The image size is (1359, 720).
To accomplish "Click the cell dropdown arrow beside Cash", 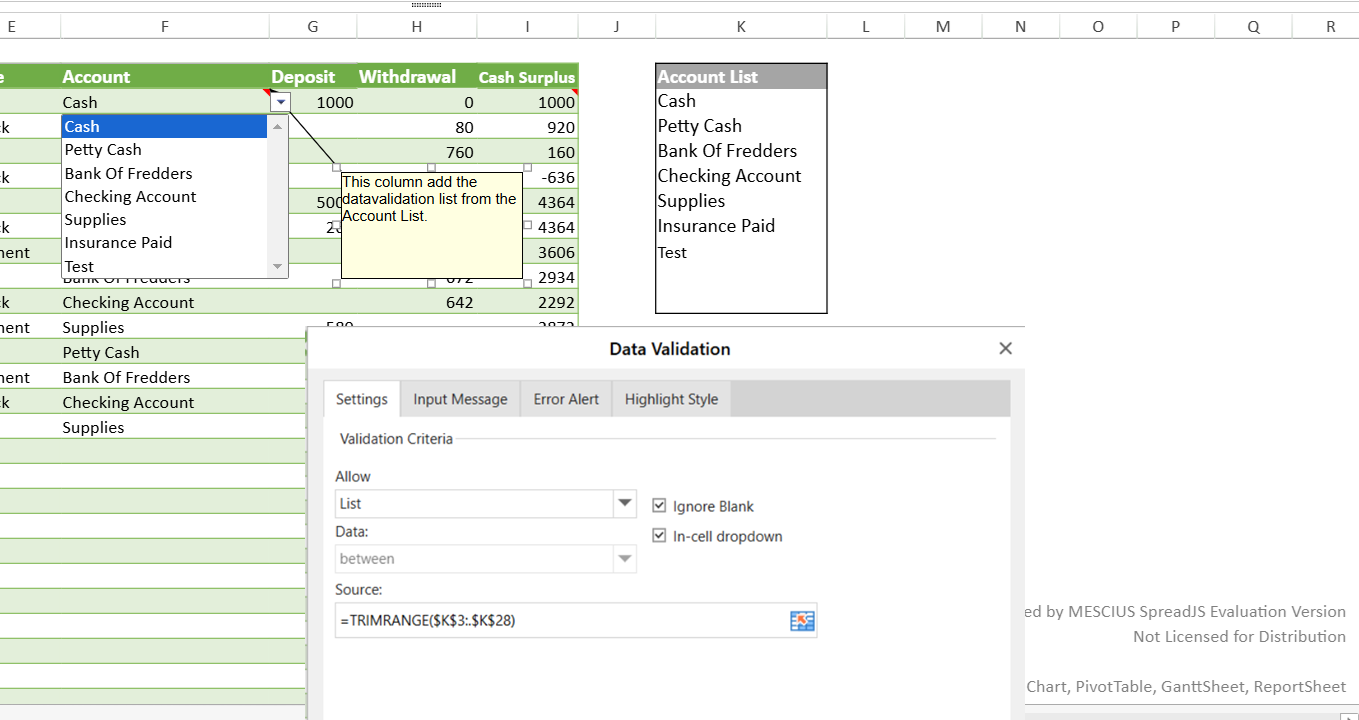I will pyautogui.click(x=280, y=102).
